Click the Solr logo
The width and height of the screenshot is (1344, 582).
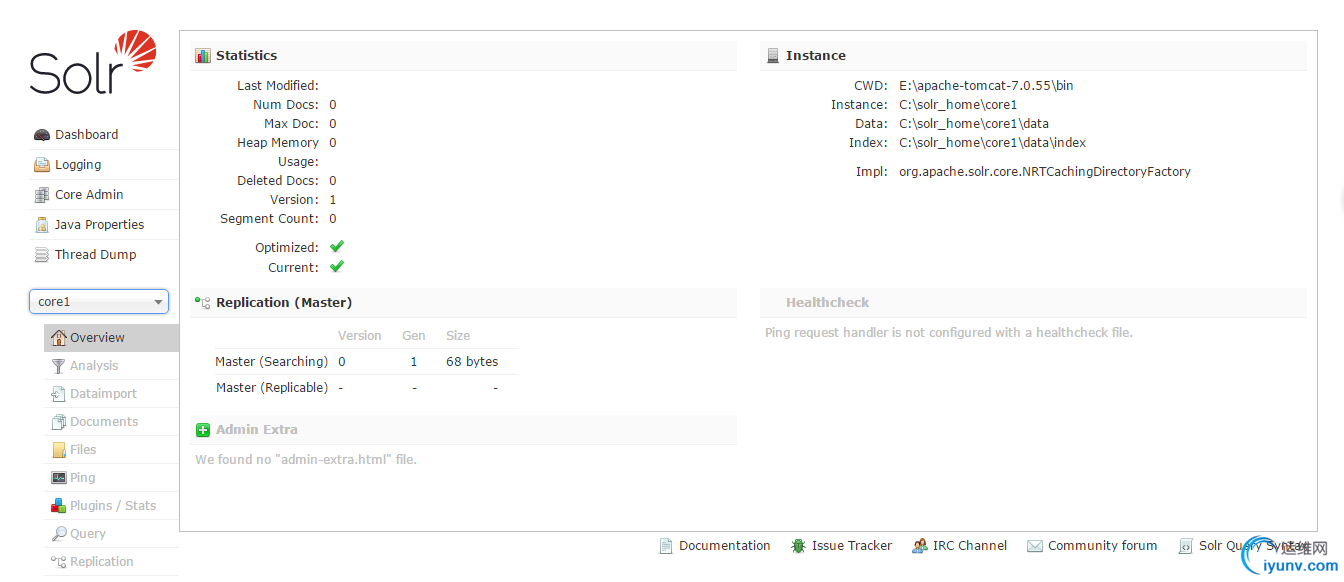click(93, 62)
